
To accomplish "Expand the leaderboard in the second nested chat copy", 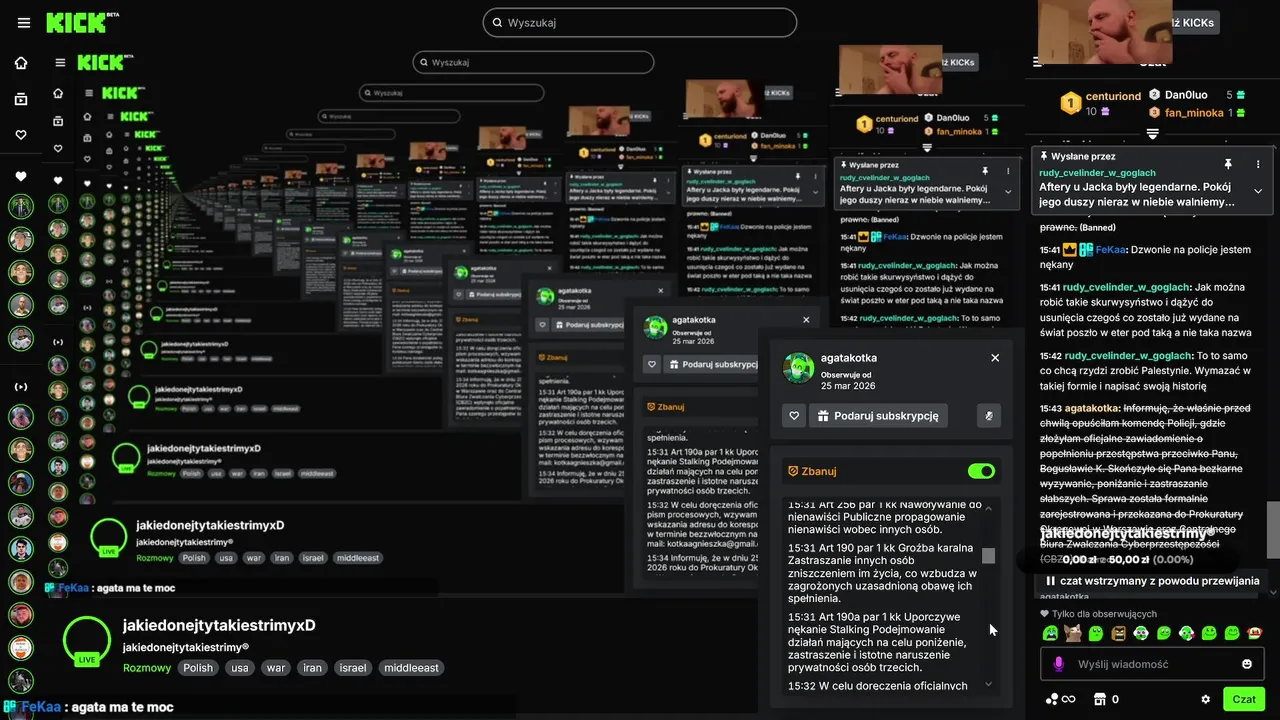I will click(927, 147).
